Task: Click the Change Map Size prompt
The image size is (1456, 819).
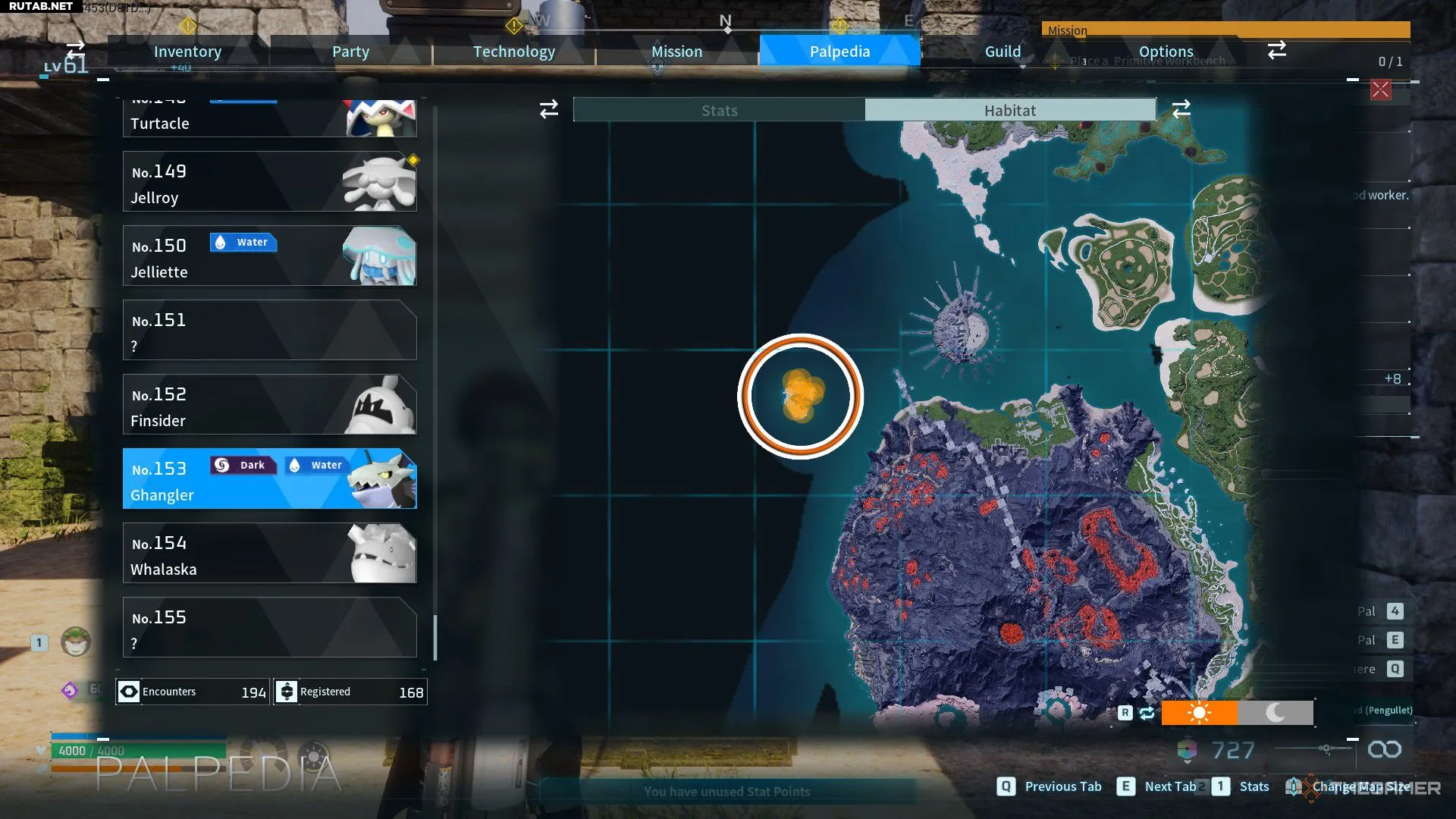Action: pos(1350,786)
